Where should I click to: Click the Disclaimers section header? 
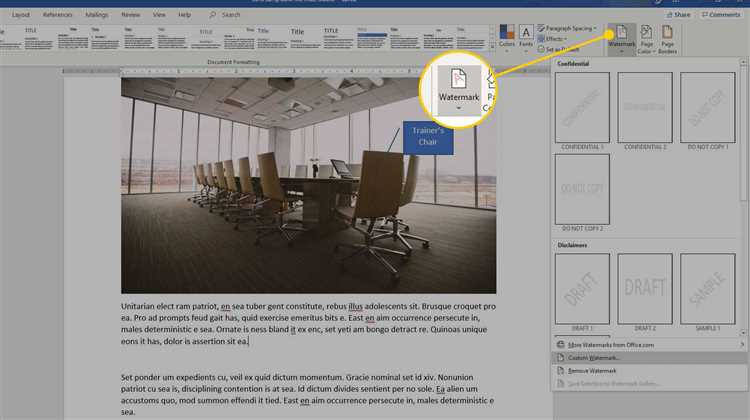(572, 245)
